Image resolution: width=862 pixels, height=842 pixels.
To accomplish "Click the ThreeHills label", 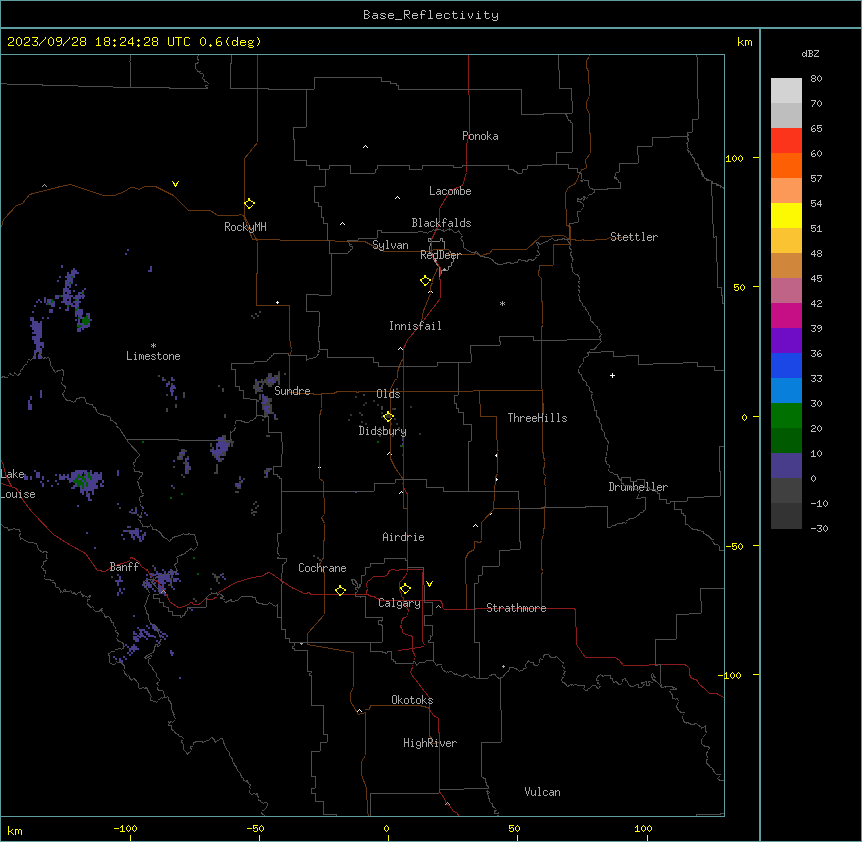I will (537, 418).
